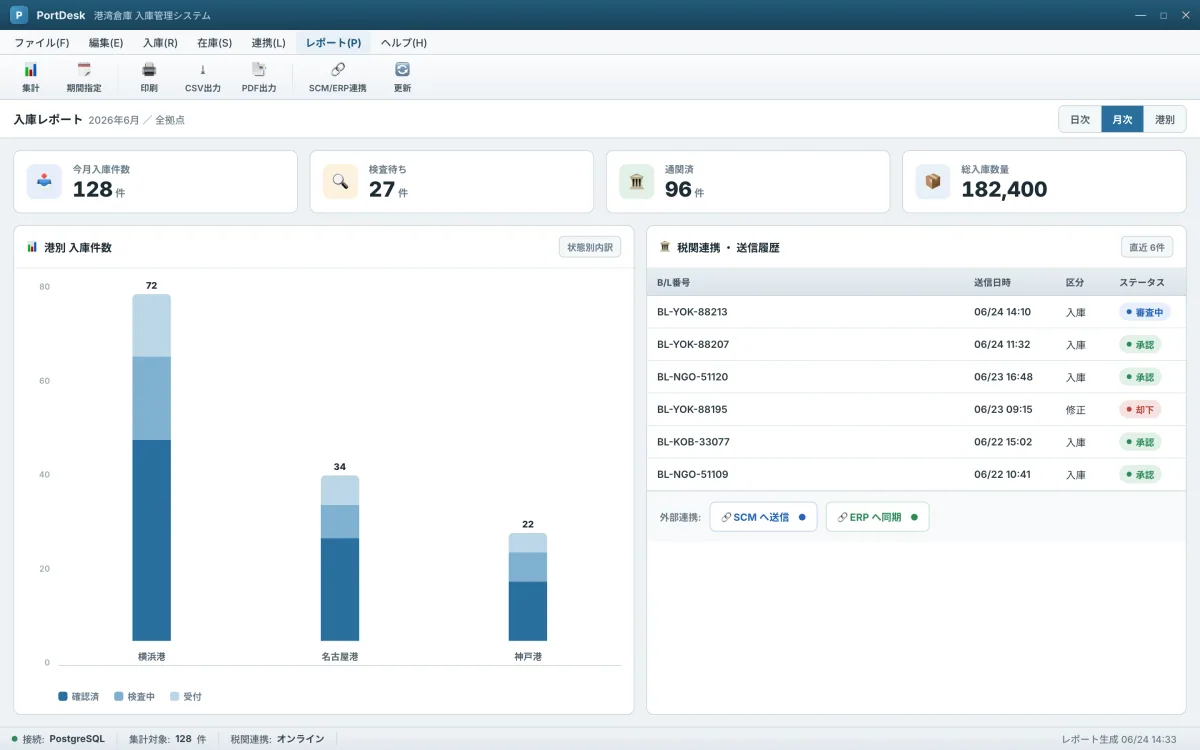The image size is (1200, 750).
Task: Click ERP へ同期 button
Action: [877, 517]
